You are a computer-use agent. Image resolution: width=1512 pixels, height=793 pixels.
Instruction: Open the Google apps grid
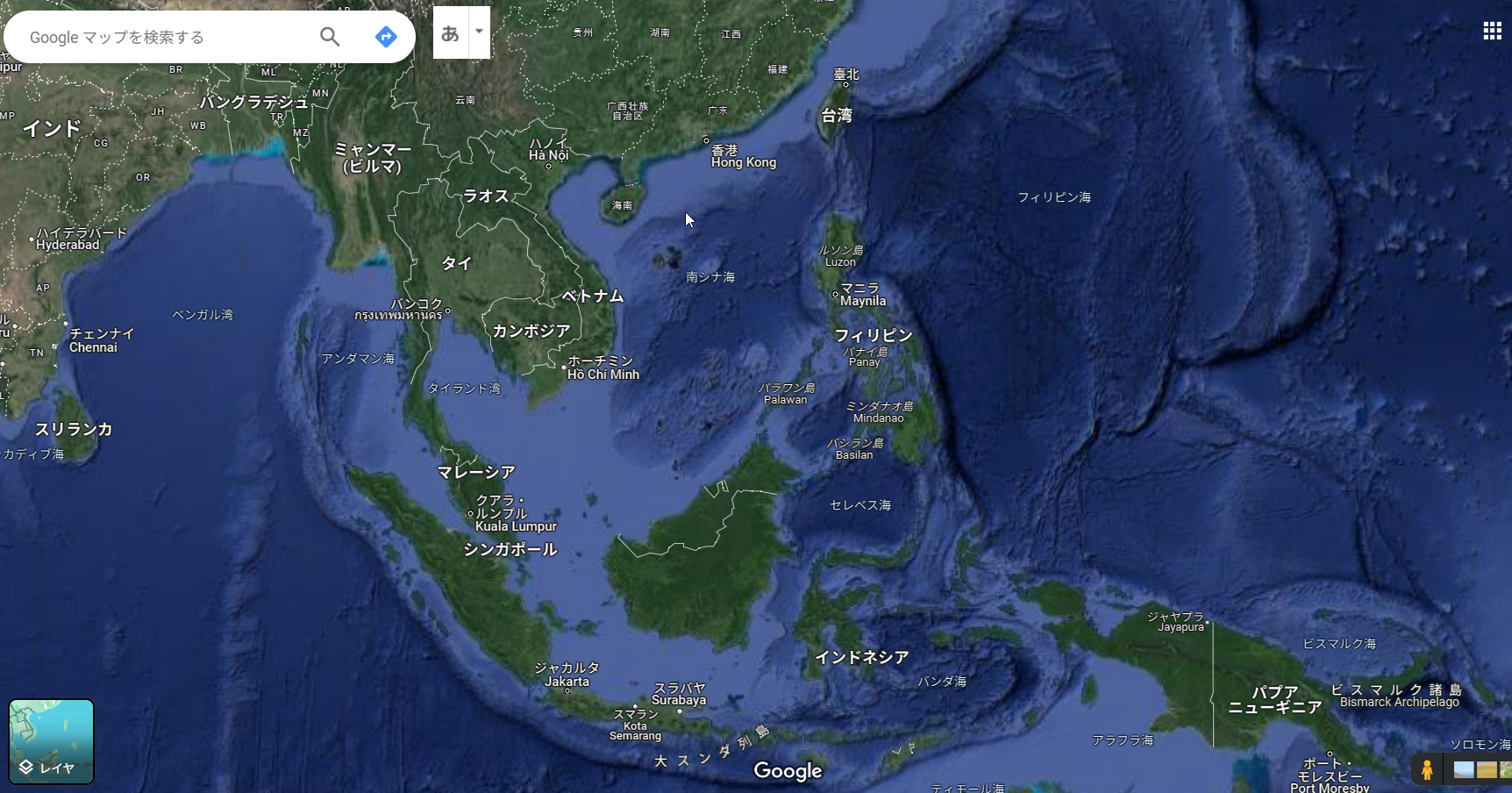[1492, 32]
